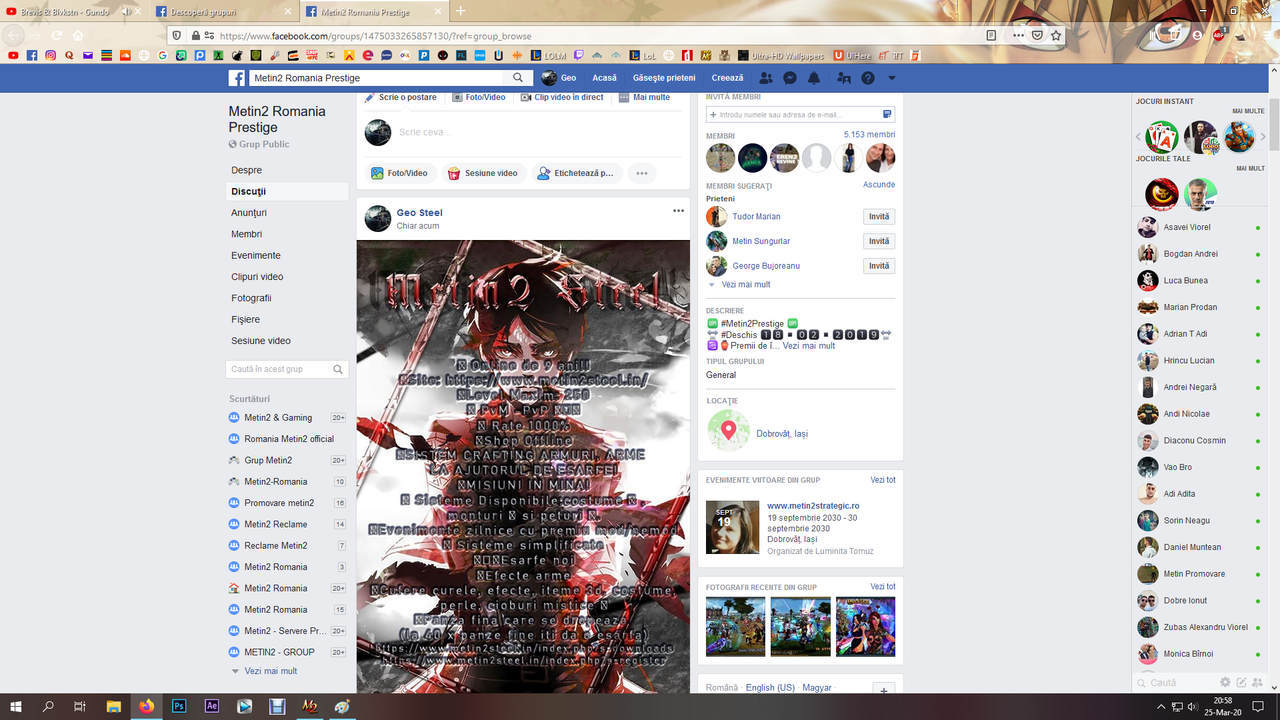Open '5.153 membri' link
This screenshot has width=1280, height=720.
tap(869, 135)
